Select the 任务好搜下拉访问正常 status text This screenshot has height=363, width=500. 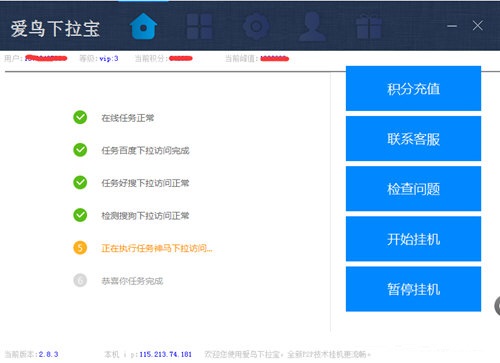pyautogui.click(x=145, y=183)
